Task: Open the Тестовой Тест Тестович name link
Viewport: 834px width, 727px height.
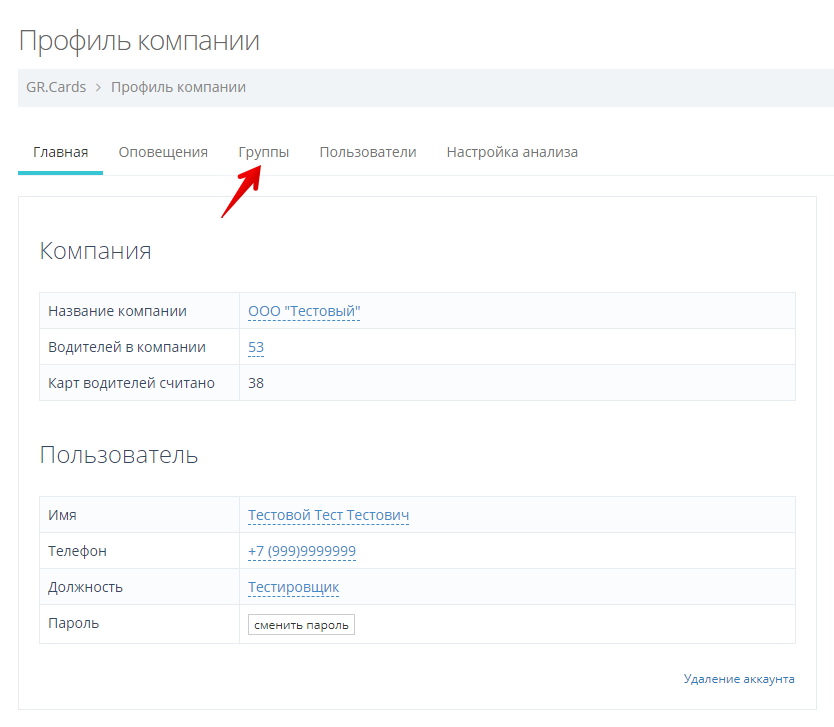Action: click(x=328, y=515)
